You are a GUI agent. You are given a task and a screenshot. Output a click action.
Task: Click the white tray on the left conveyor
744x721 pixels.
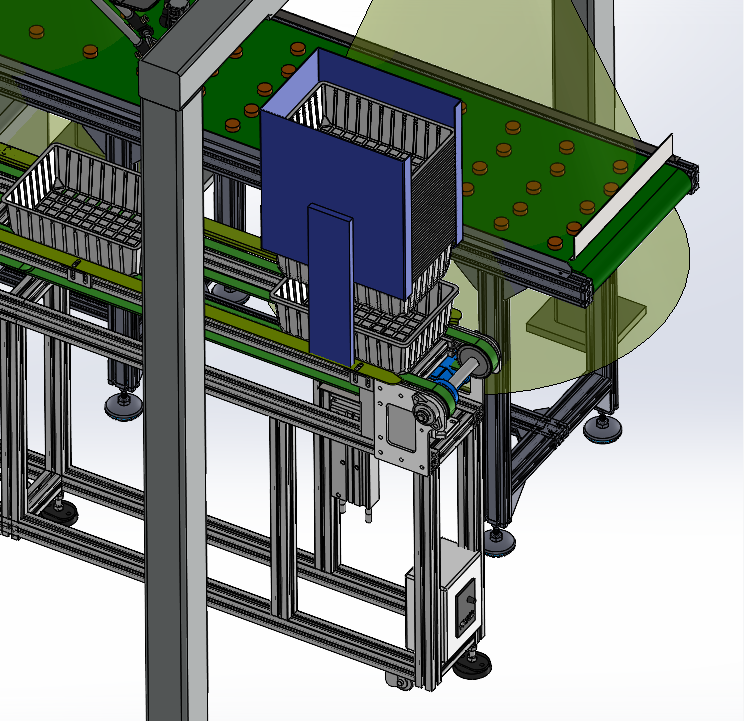click(74, 209)
